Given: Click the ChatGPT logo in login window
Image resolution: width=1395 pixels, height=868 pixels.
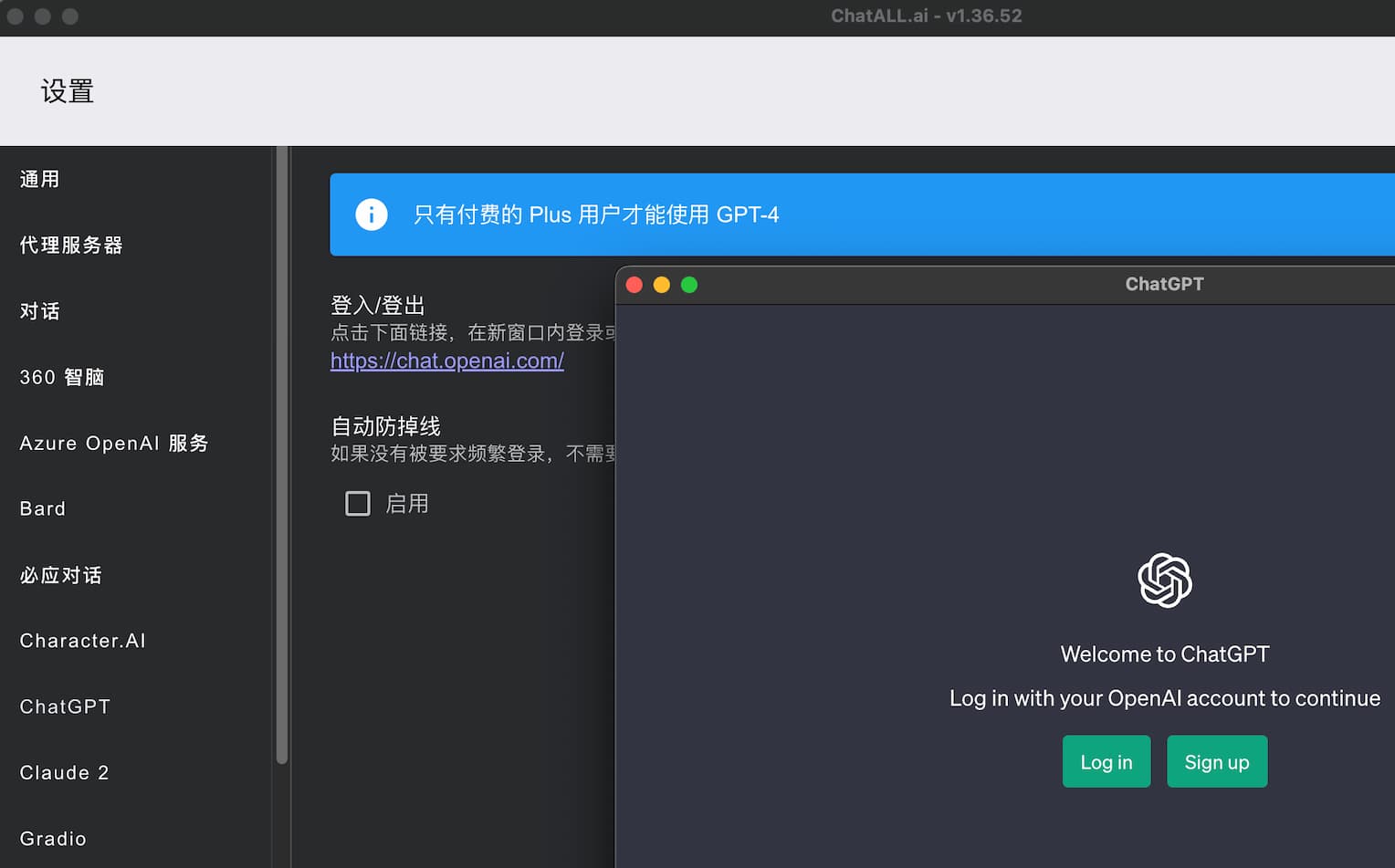Looking at the screenshot, I should tap(1165, 580).
